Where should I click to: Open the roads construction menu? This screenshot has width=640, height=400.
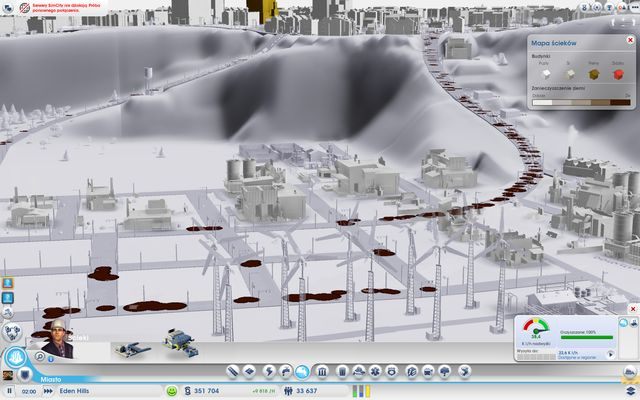233,371
